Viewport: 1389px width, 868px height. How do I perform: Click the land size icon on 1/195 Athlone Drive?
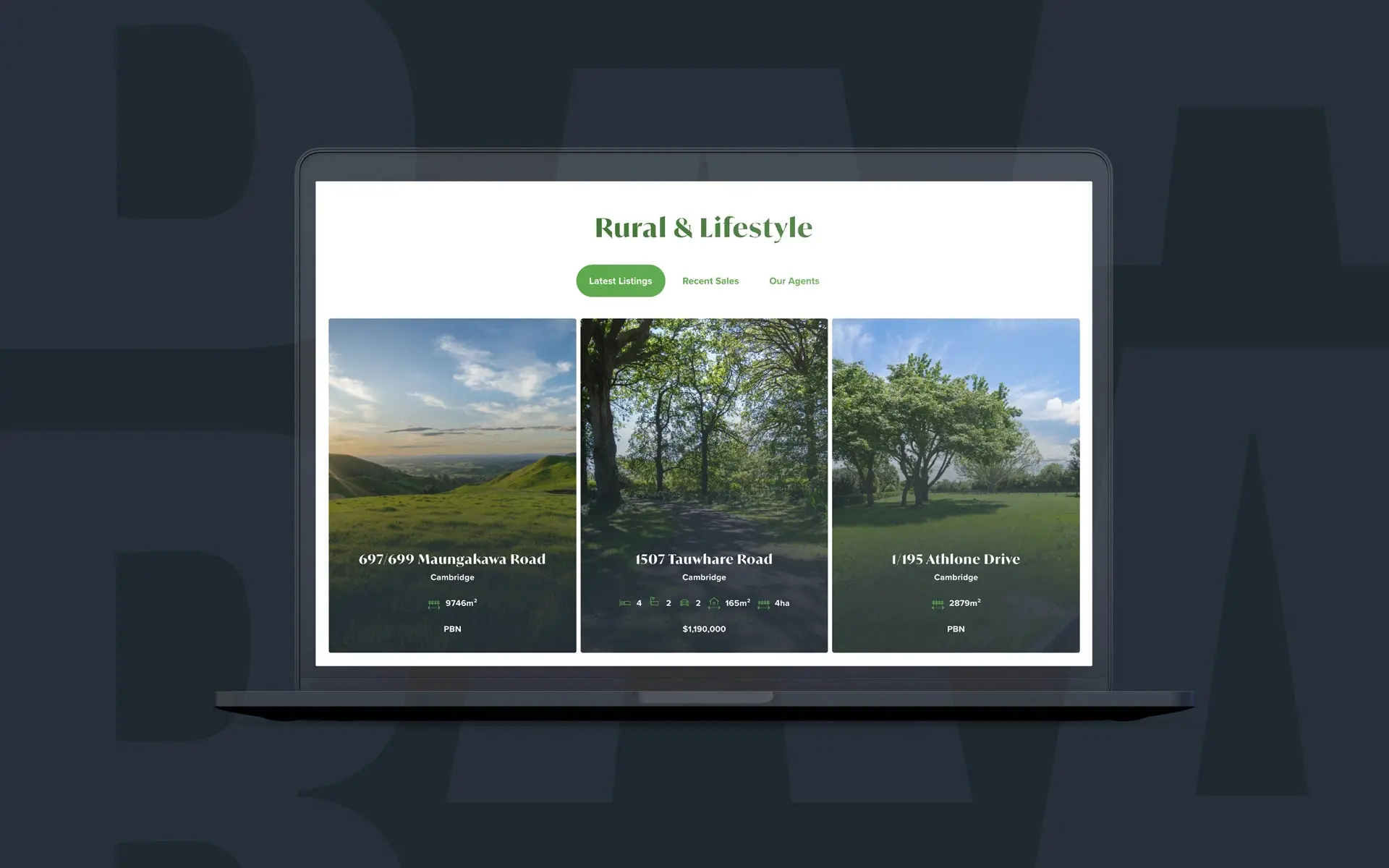[x=937, y=602]
